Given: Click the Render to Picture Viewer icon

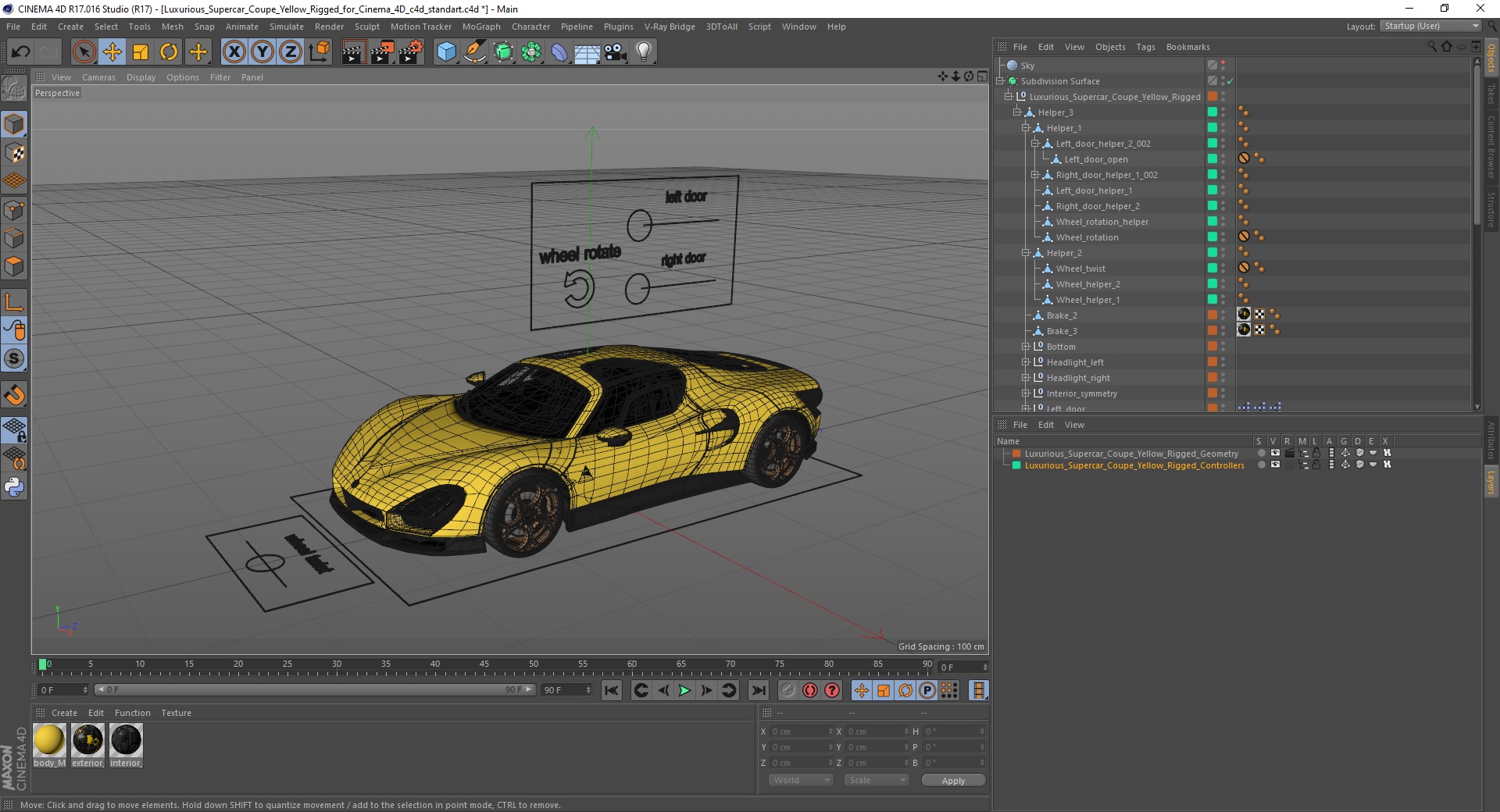Looking at the screenshot, I should coord(382,52).
